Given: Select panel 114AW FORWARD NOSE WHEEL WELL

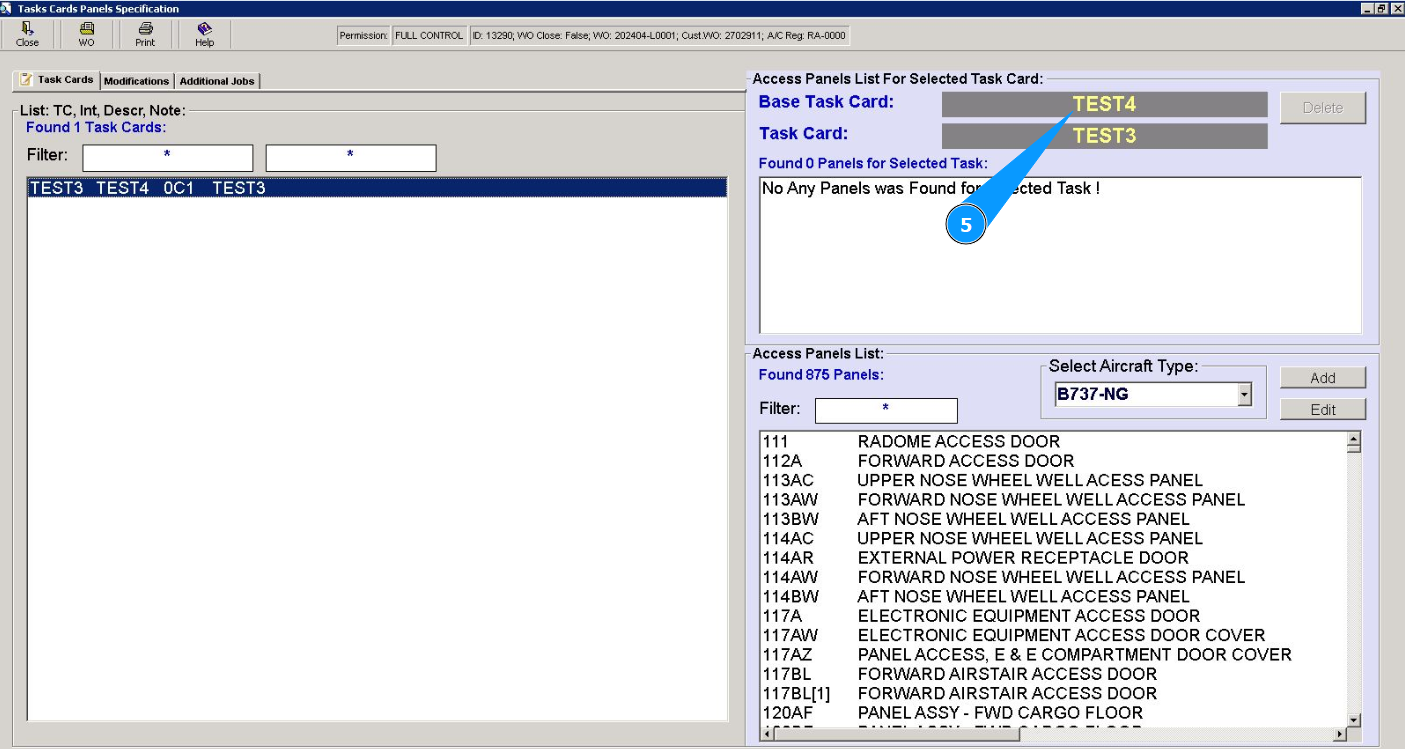Looking at the screenshot, I should (x=1054, y=577).
